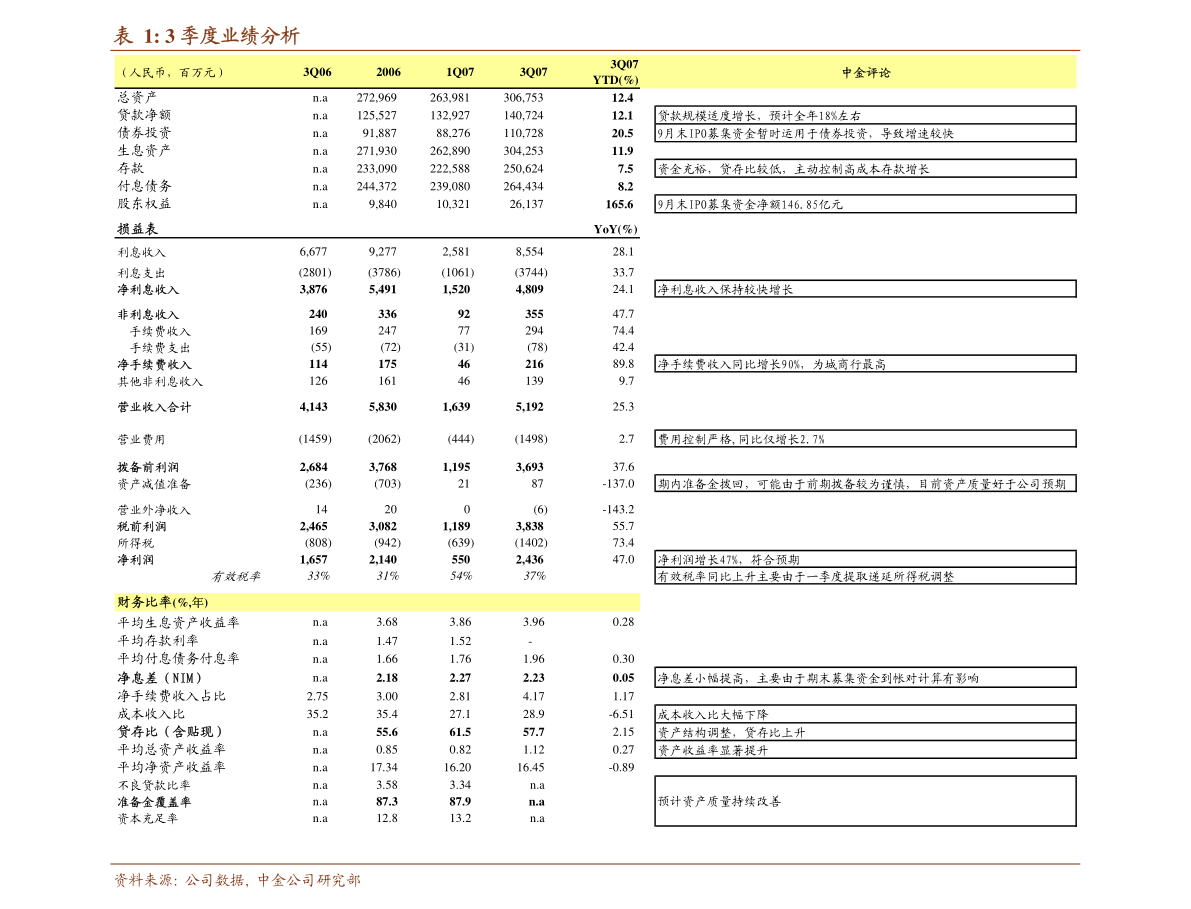Click the black body below 3Q07 YTD(%) header
Viewport: 1191px width, 909px height.
tap(615, 300)
